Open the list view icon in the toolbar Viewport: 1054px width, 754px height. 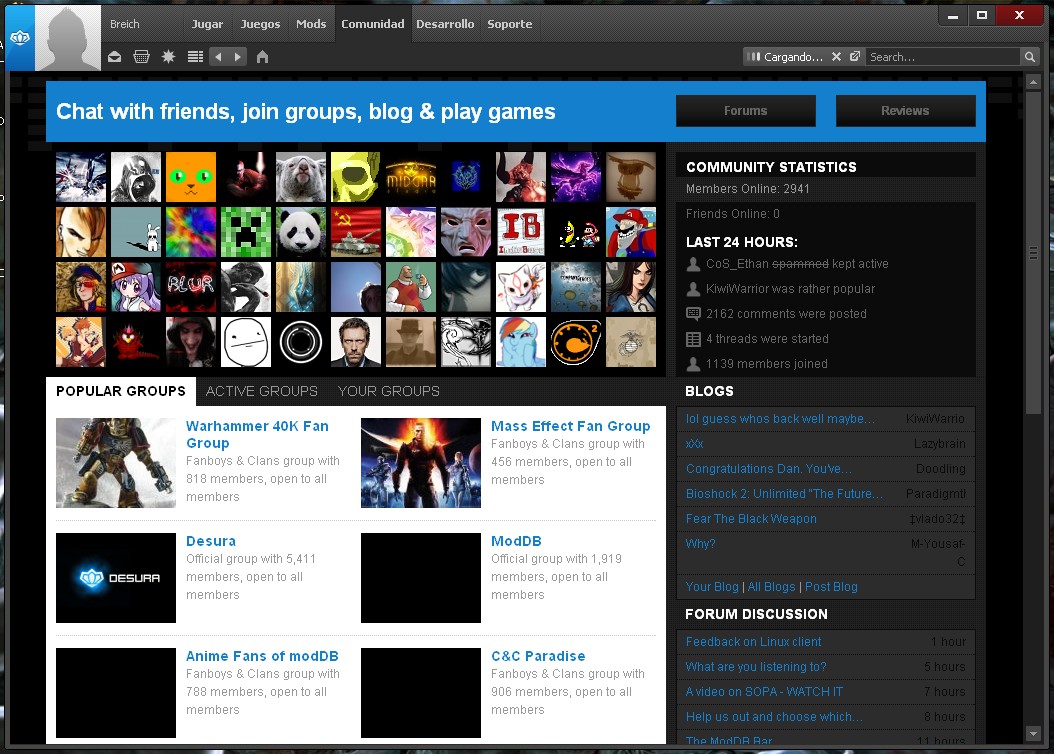click(x=195, y=57)
